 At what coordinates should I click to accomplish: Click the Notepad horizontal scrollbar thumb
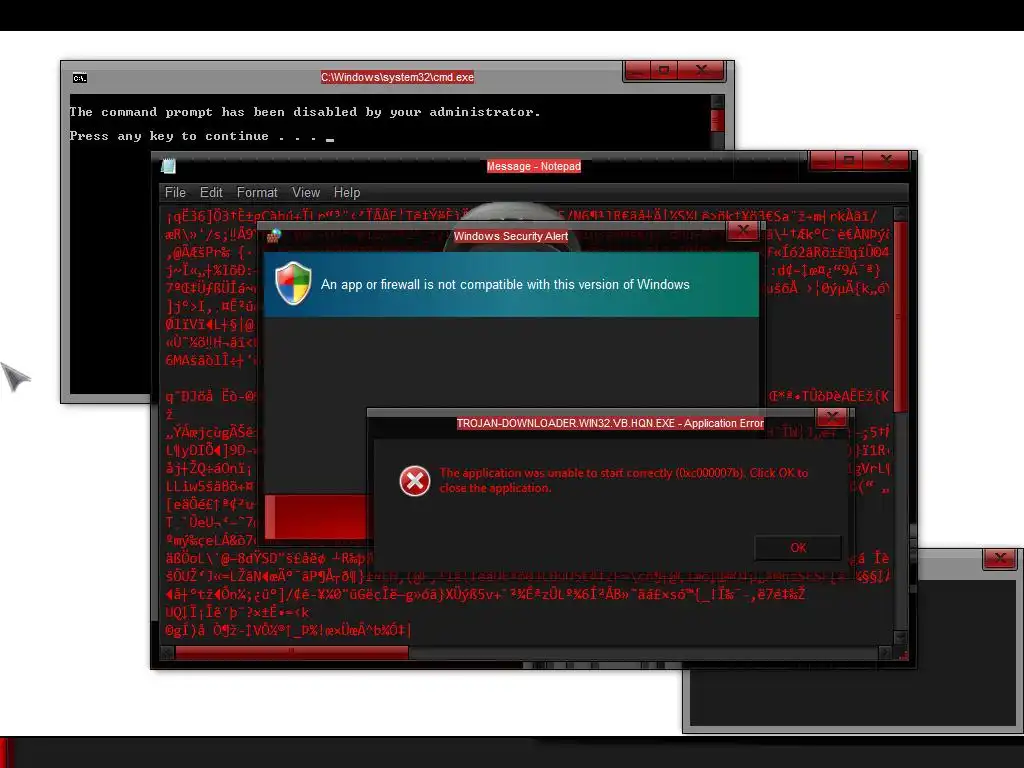(x=292, y=652)
